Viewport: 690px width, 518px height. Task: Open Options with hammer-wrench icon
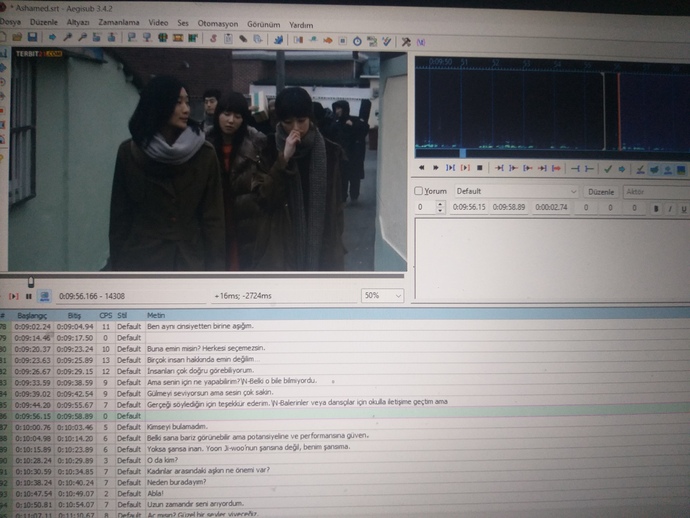tap(406, 42)
